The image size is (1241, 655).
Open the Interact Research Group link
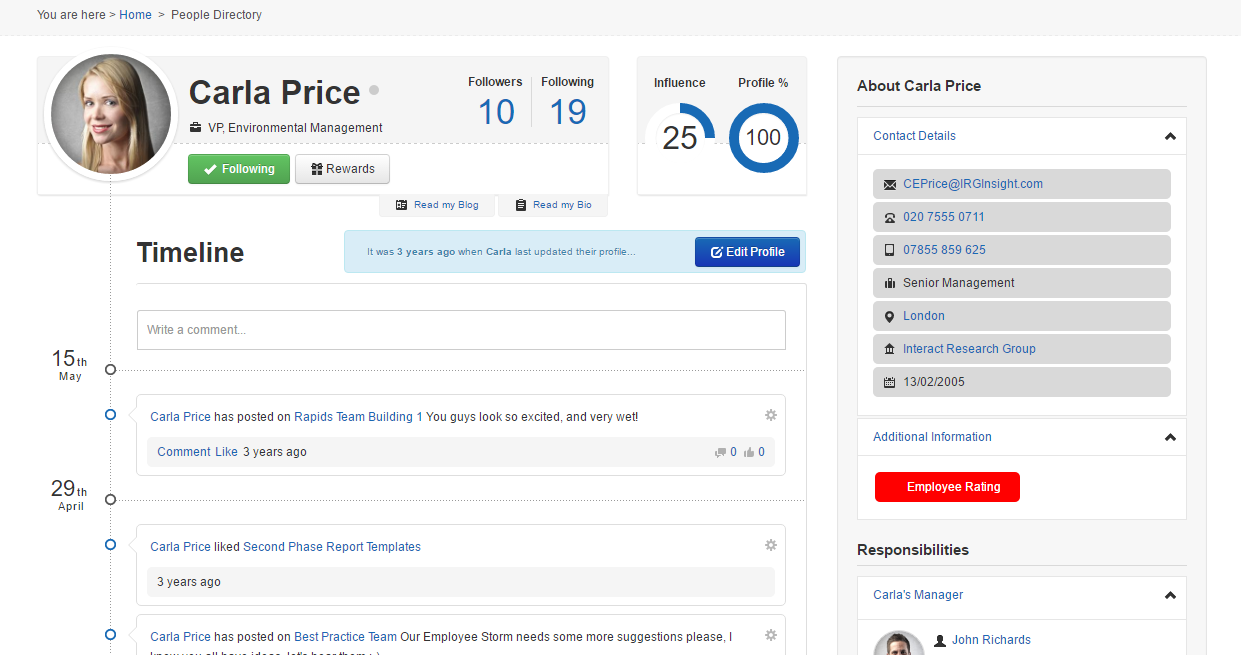click(969, 349)
